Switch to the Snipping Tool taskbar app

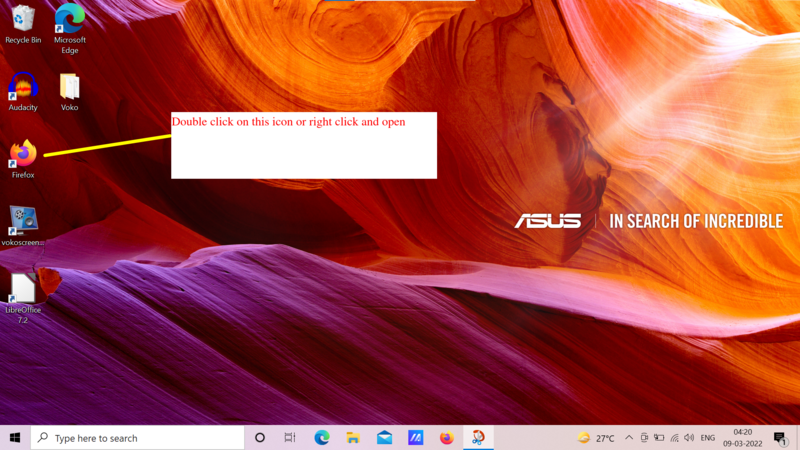point(478,438)
